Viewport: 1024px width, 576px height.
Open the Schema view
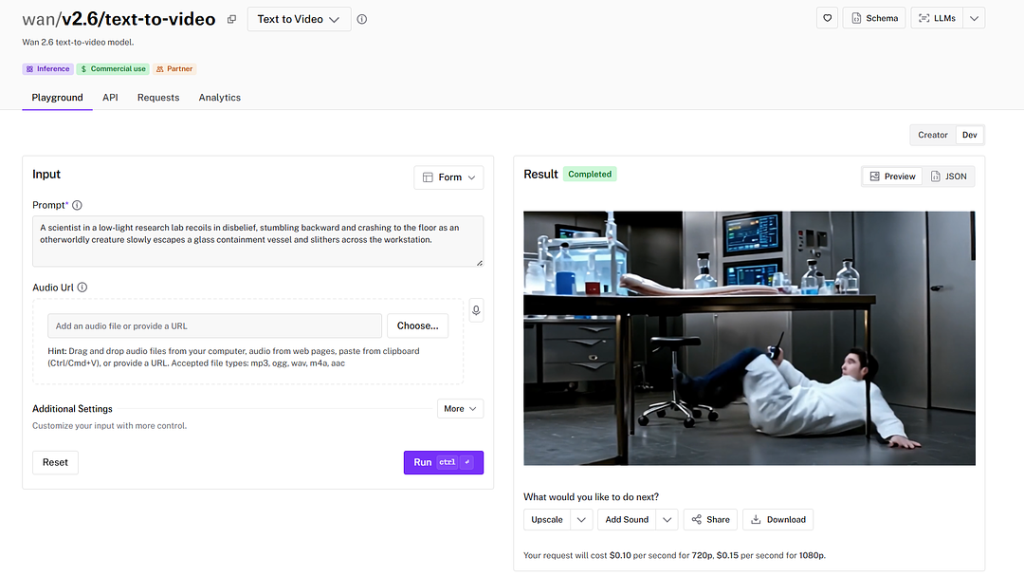tap(874, 18)
